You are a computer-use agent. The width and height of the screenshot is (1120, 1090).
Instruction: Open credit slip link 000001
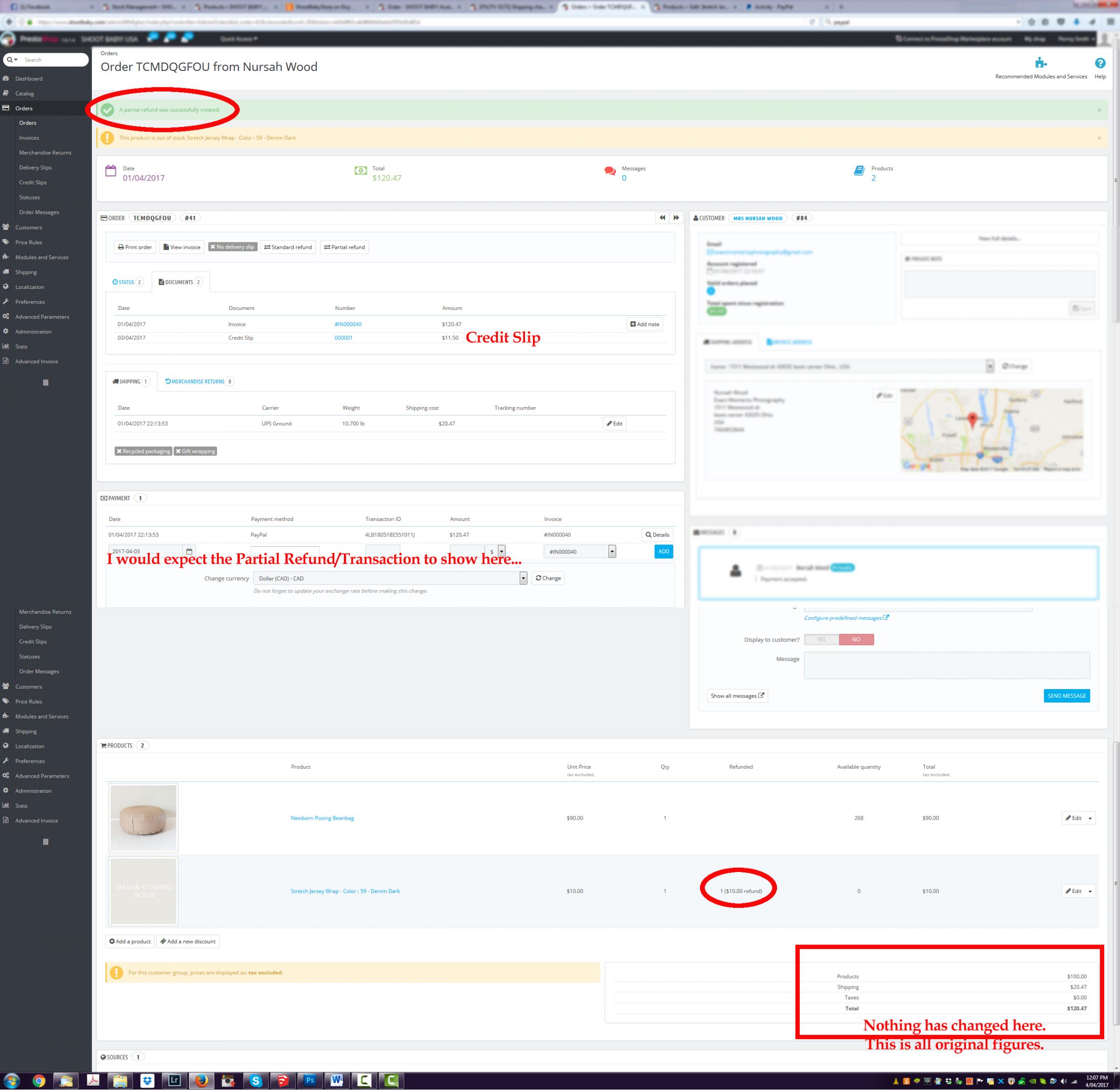[343, 338]
